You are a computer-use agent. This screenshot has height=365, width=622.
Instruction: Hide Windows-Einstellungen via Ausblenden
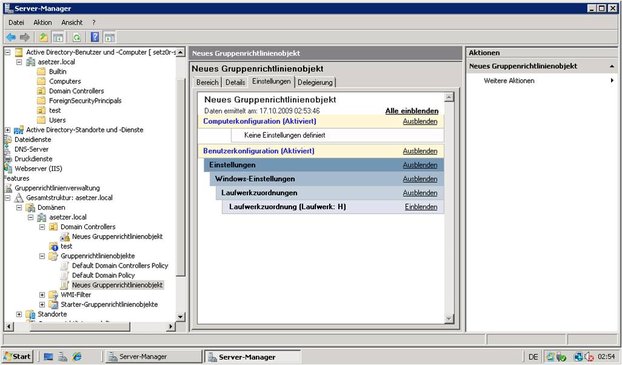click(420, 179)
